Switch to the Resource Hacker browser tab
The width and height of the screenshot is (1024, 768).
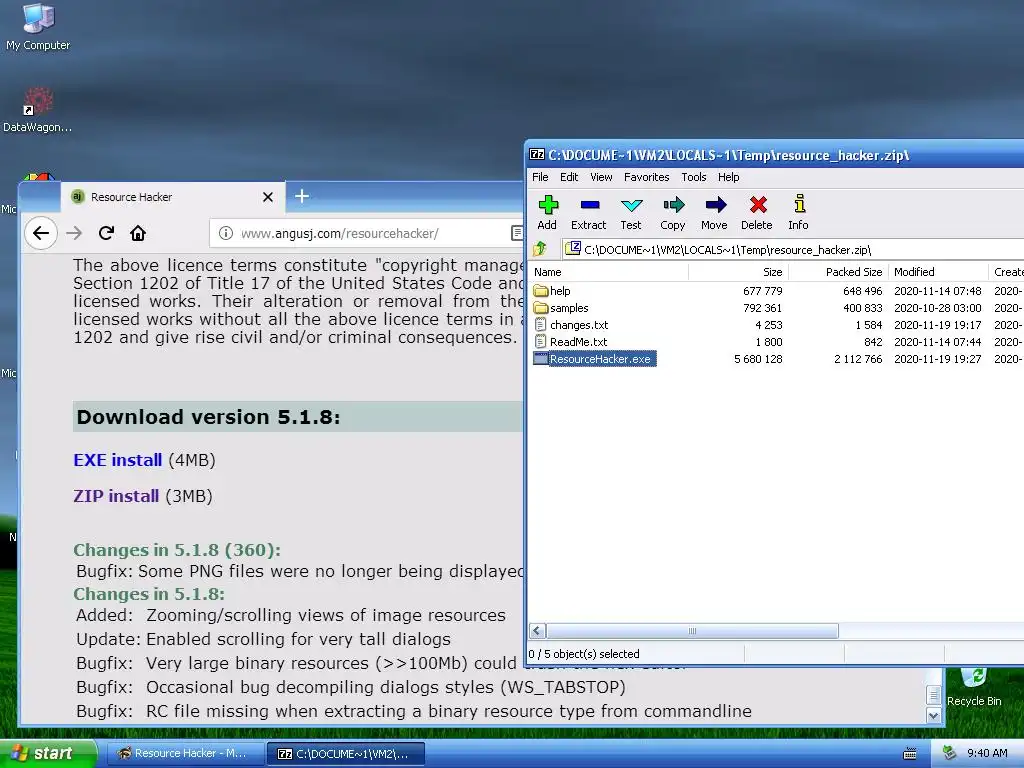coord(173,197)
